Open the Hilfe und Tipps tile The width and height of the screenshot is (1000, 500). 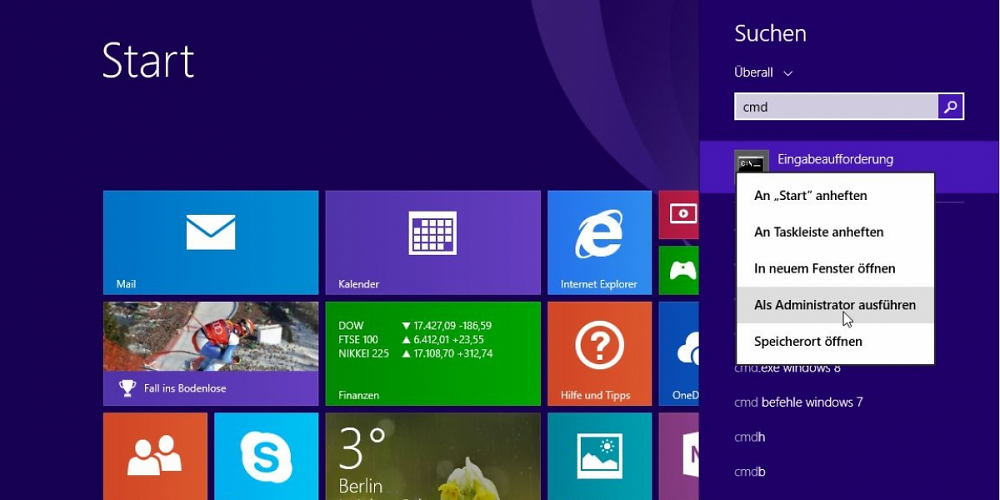[599, 353]
